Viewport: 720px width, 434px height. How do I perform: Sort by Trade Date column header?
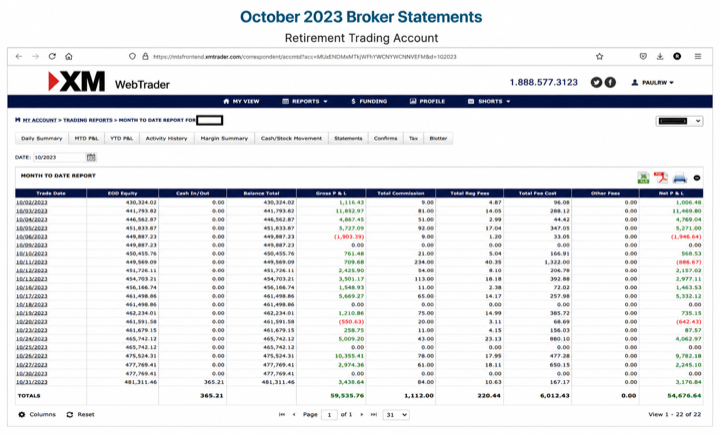51,193
